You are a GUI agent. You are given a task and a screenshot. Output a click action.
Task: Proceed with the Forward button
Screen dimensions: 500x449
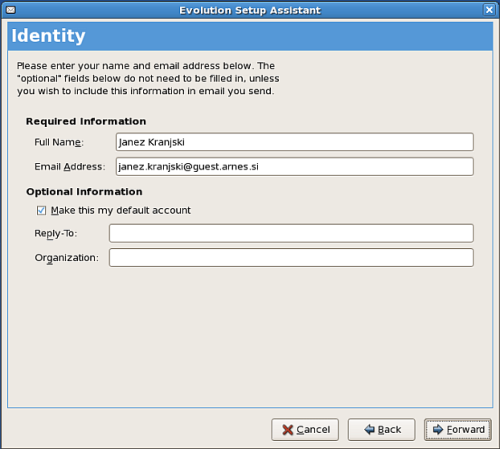point(458,430)
